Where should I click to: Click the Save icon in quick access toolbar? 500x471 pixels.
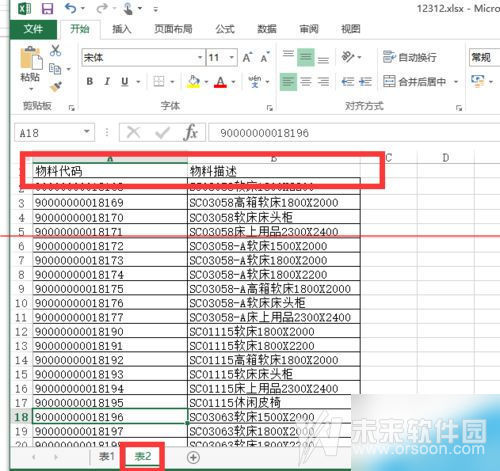click(x=47, y=9)
